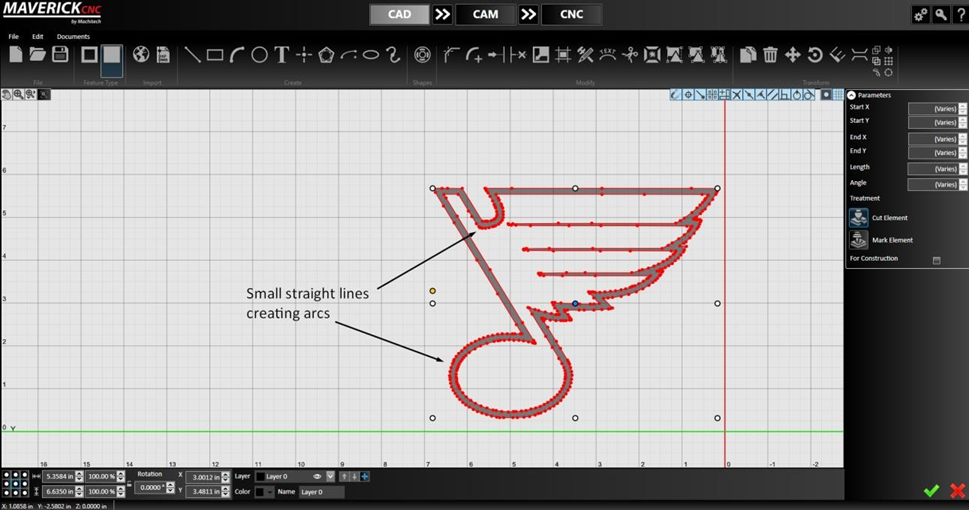Click the Open folder icon
The height and width of the screenshot is (510, 969).
[38, 54]
